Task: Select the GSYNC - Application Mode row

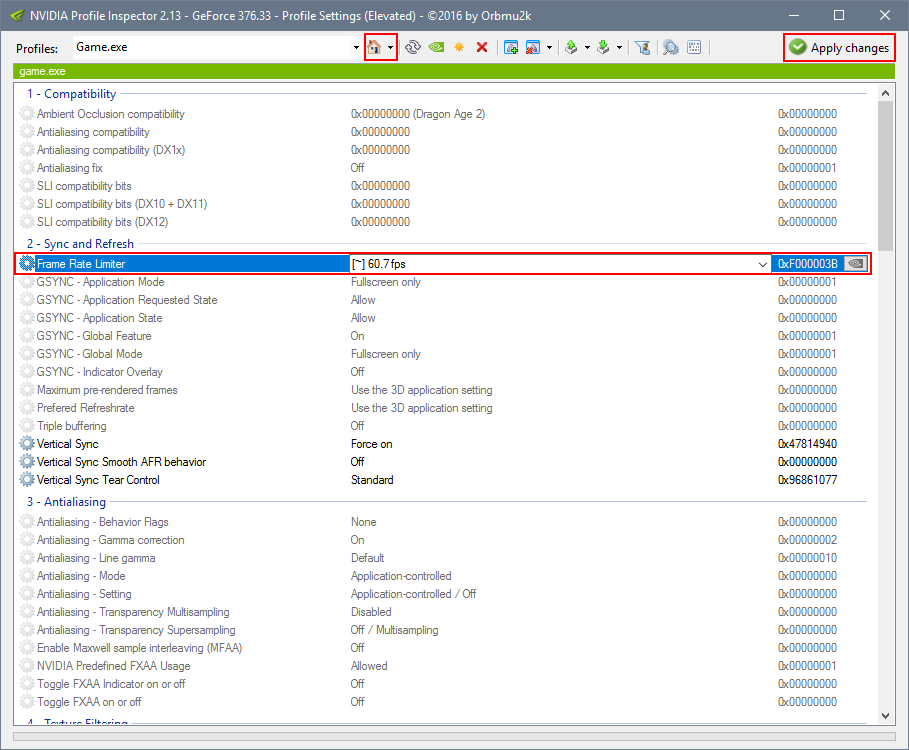Action: point(443,282)
